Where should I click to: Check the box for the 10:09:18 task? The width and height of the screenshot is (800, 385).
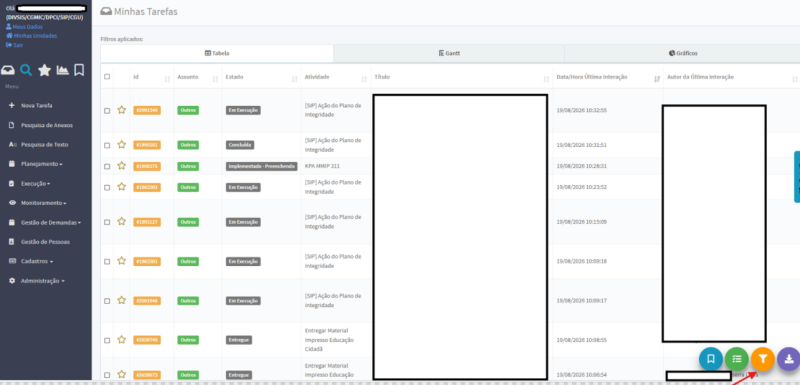[x=107, y=262]
